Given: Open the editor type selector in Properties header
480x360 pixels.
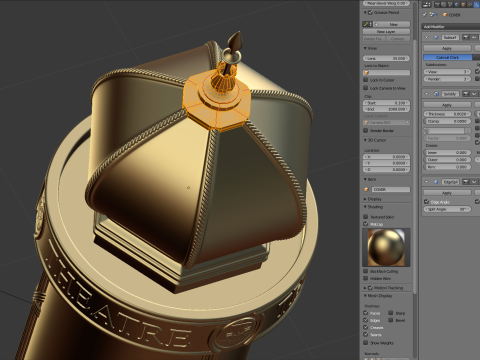Looking at the screenshot, I should 427,4.
